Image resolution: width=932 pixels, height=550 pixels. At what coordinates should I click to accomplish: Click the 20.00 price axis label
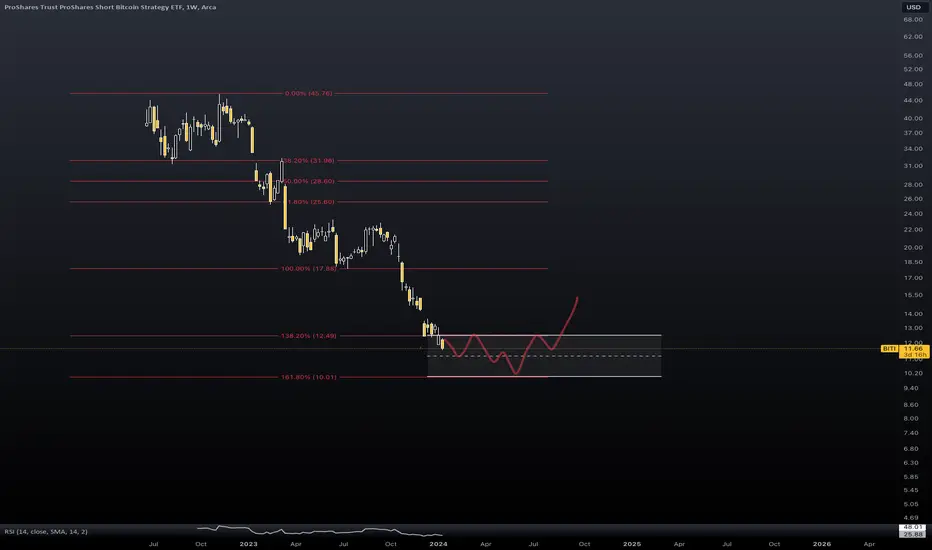[913, 247]
